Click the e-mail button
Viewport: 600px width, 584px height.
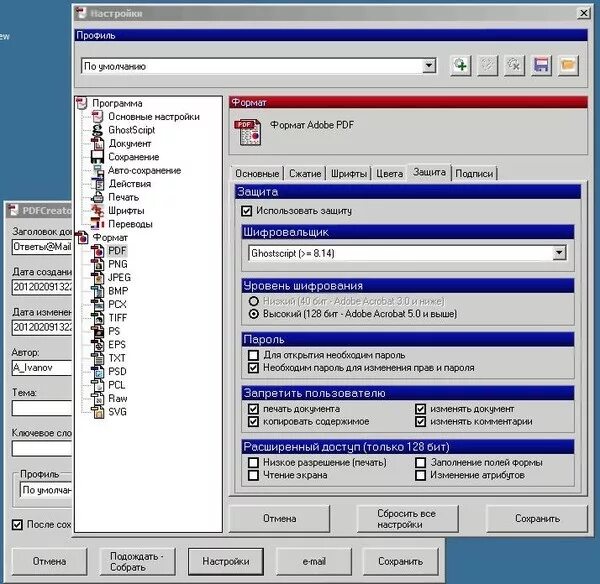click(x=314, y=561)
